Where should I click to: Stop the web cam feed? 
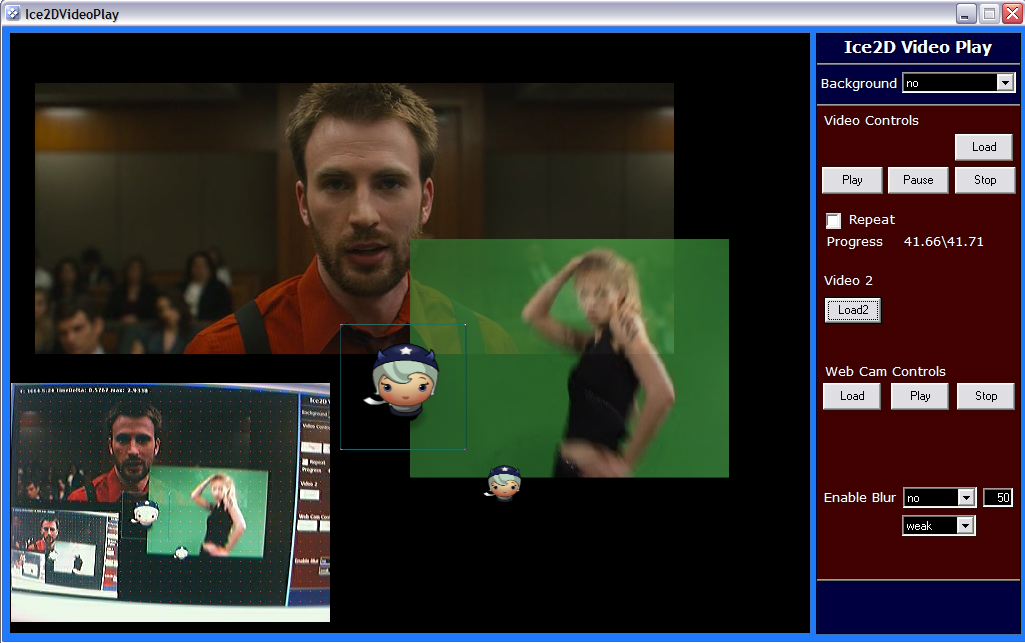click(985, 396)
